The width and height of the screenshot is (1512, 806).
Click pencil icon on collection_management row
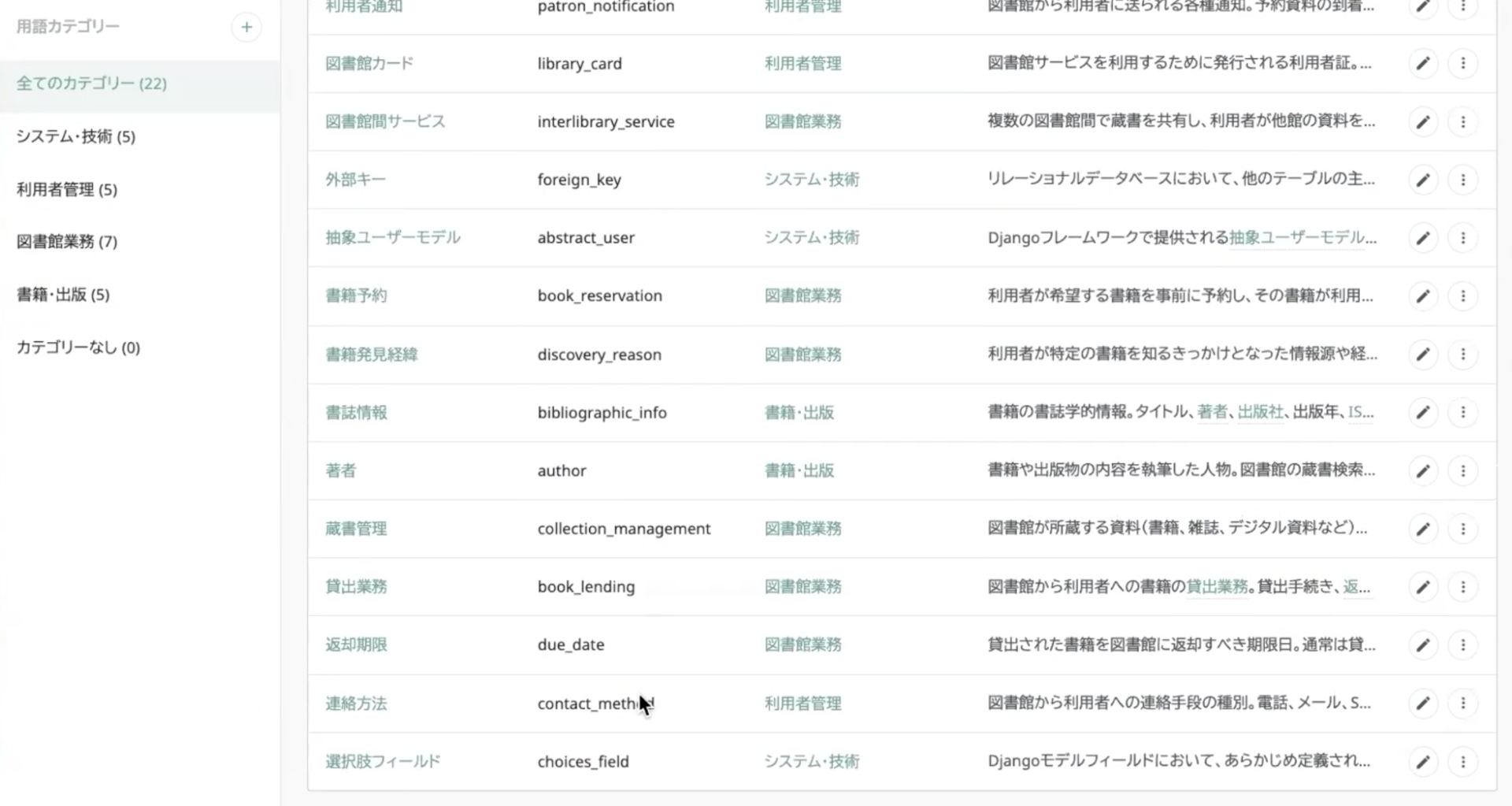pyautogui.click(x=1423, y=529)
